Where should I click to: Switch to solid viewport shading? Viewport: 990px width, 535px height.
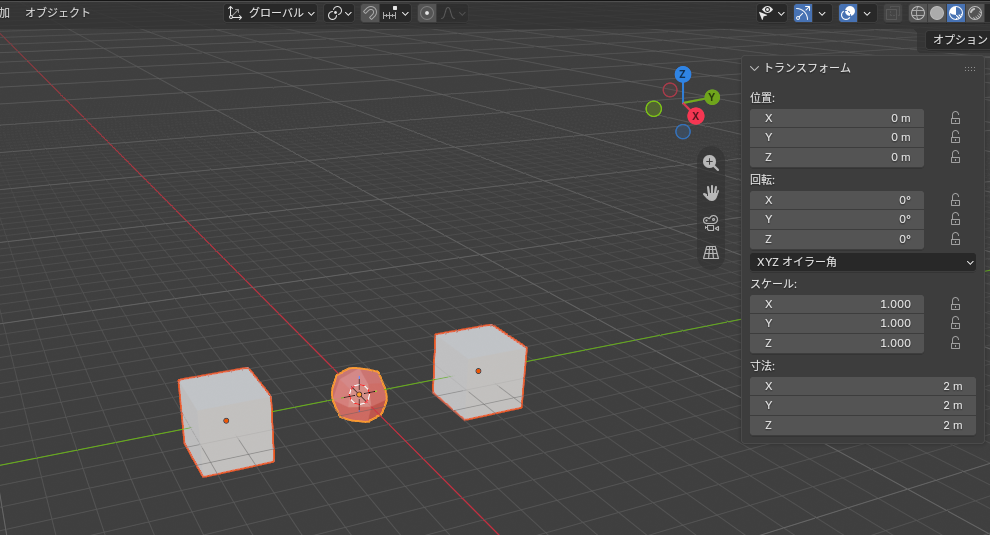pyautogui.click(x=937, y=13)
